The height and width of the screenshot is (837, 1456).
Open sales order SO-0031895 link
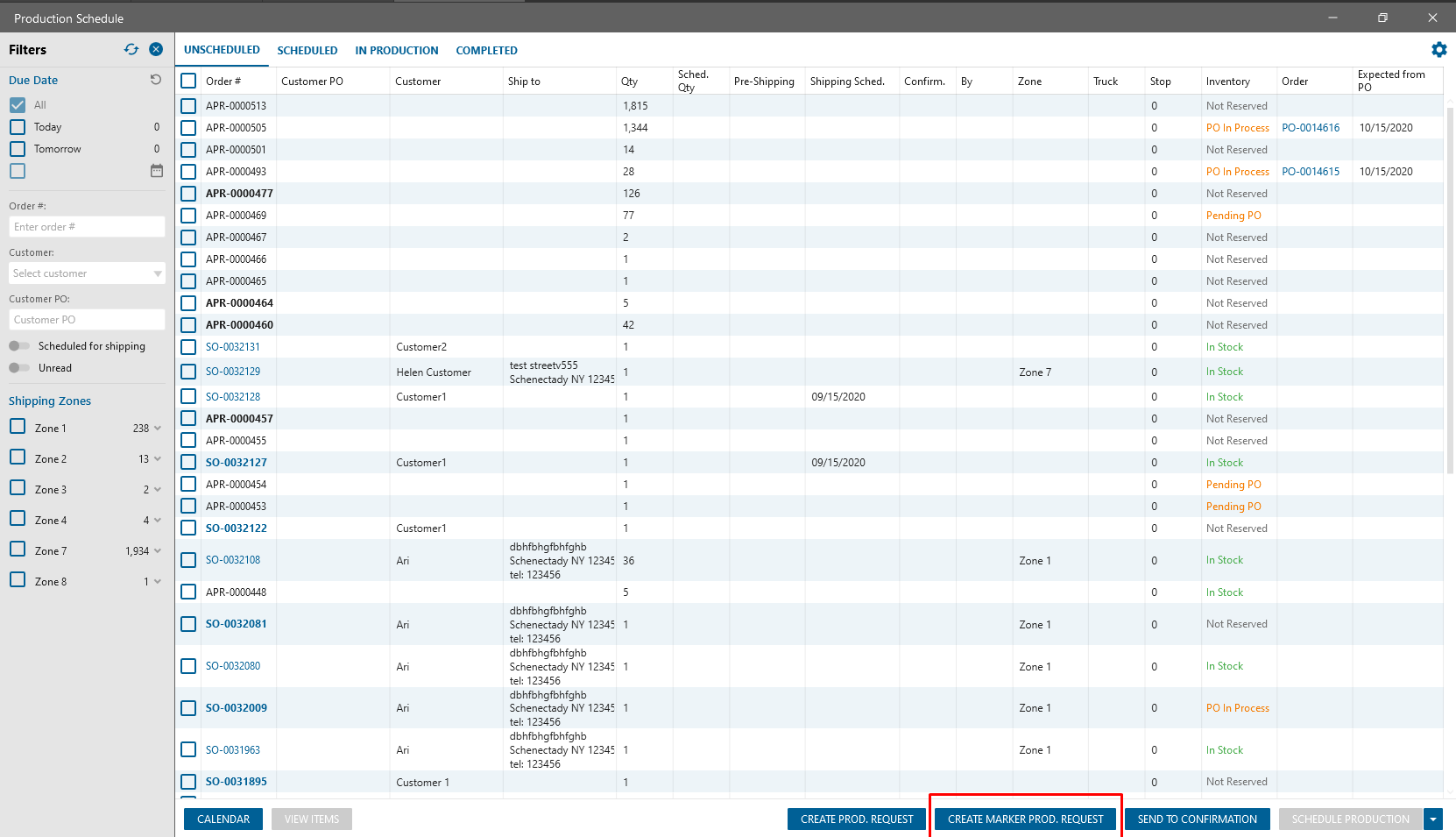(x=237, y=782)
